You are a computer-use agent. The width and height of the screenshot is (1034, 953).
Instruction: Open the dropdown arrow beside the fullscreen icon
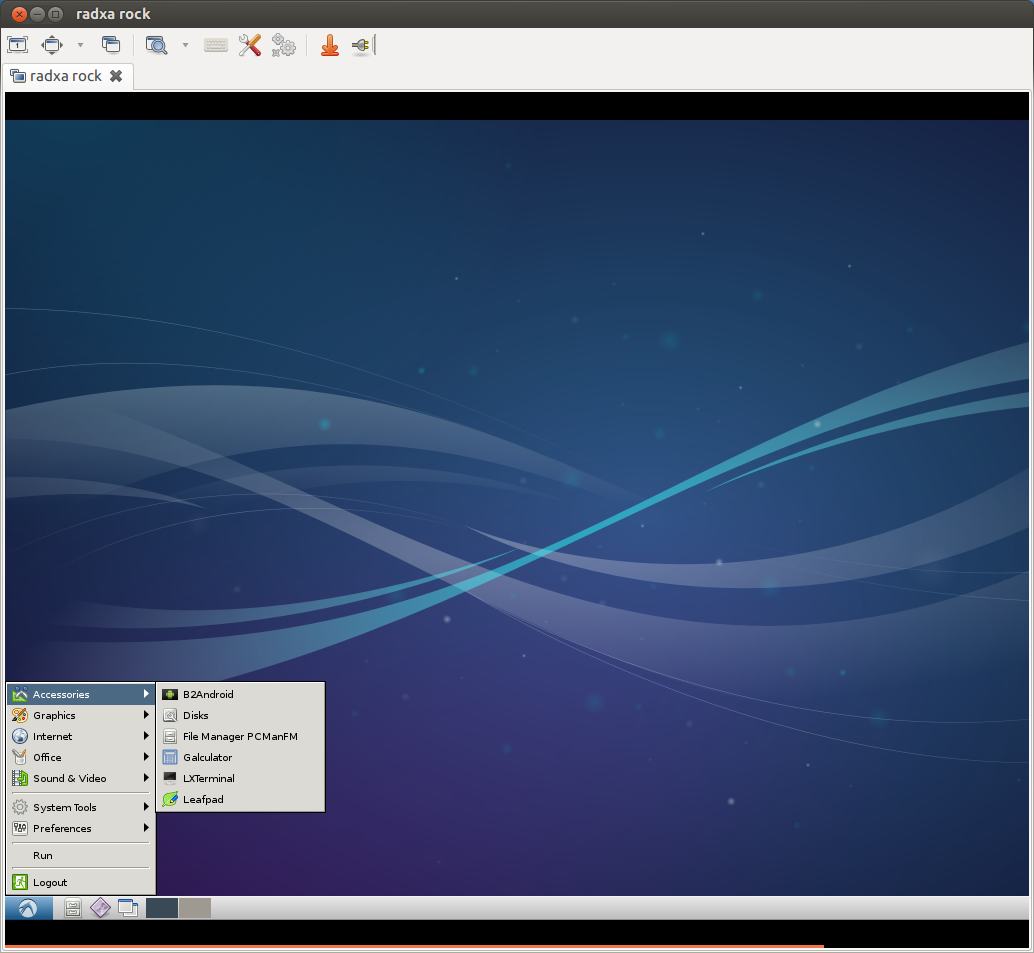pyautogui.click(x=79, y=45)
